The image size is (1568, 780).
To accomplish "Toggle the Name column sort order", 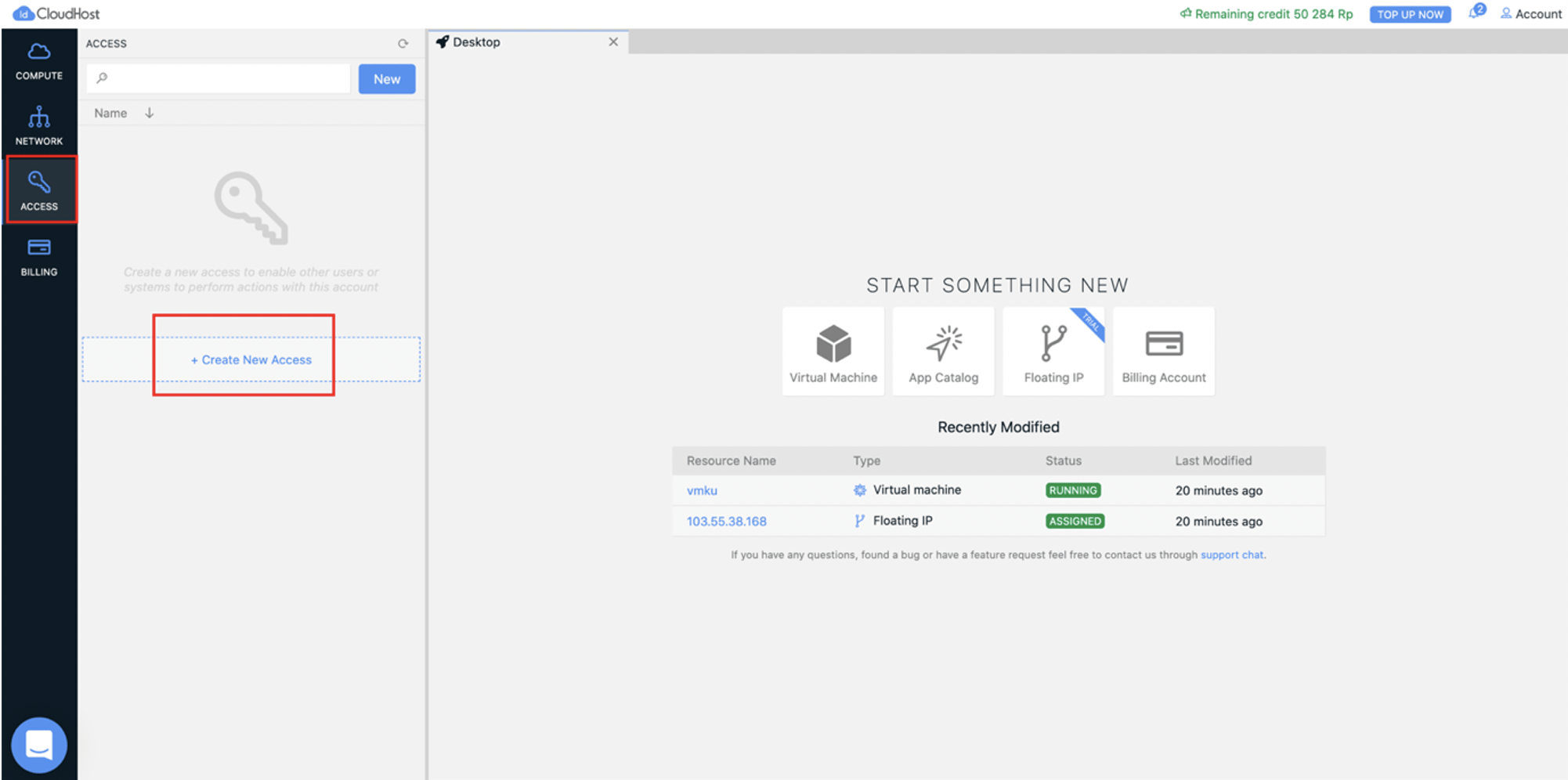I will point(149,112).
